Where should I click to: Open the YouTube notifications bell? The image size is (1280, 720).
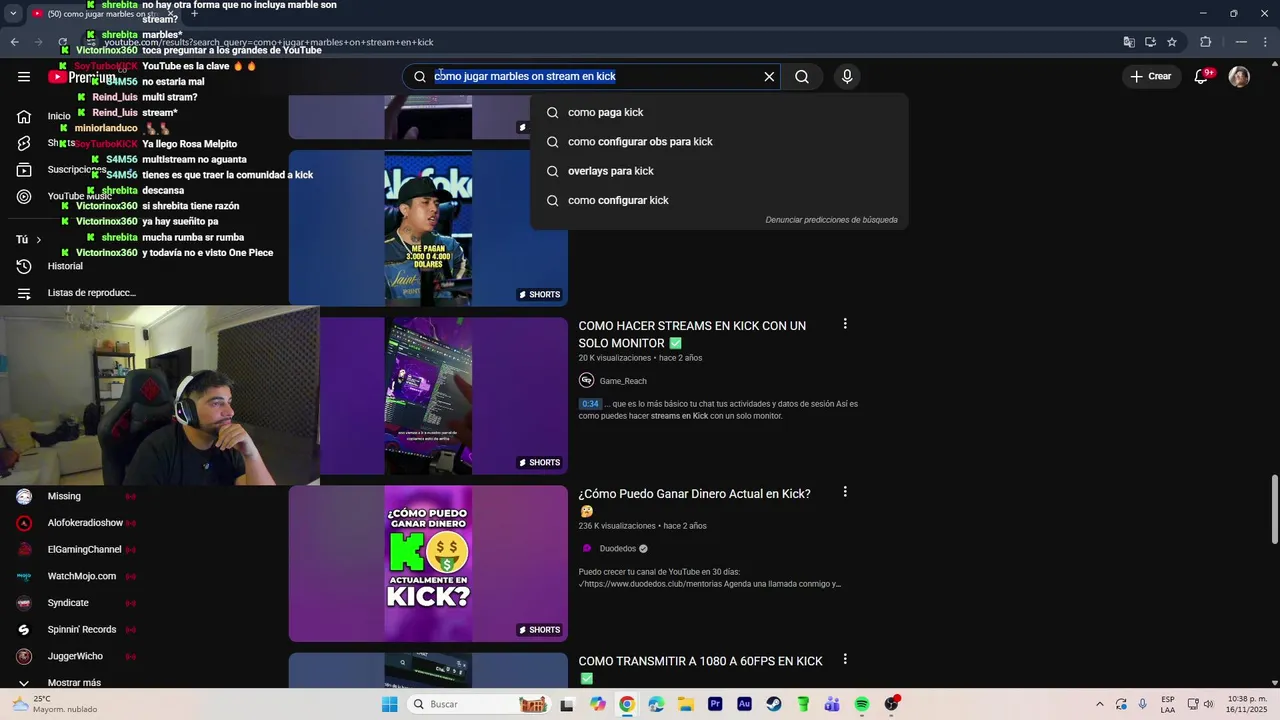pyautogui.click(x=1202, y=77)
